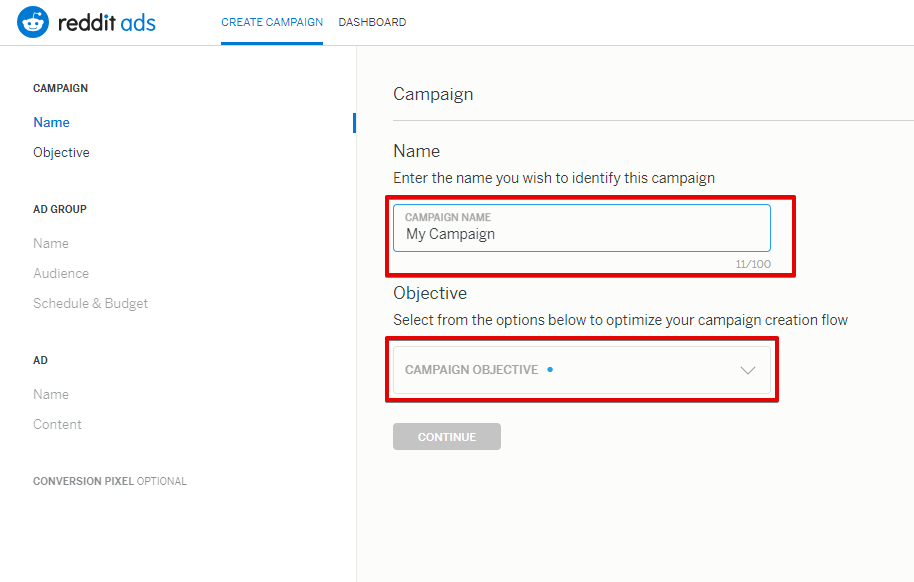The image size is (914, 582).
Task: Click the 11/100 character counter
Action: click(753, 264)
